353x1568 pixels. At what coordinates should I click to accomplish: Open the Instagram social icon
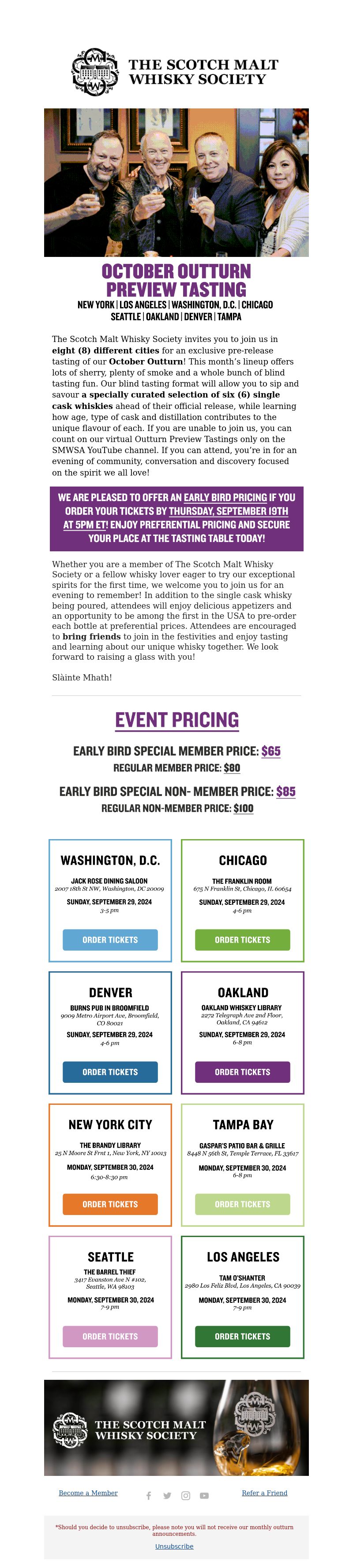click(186, 1496)
